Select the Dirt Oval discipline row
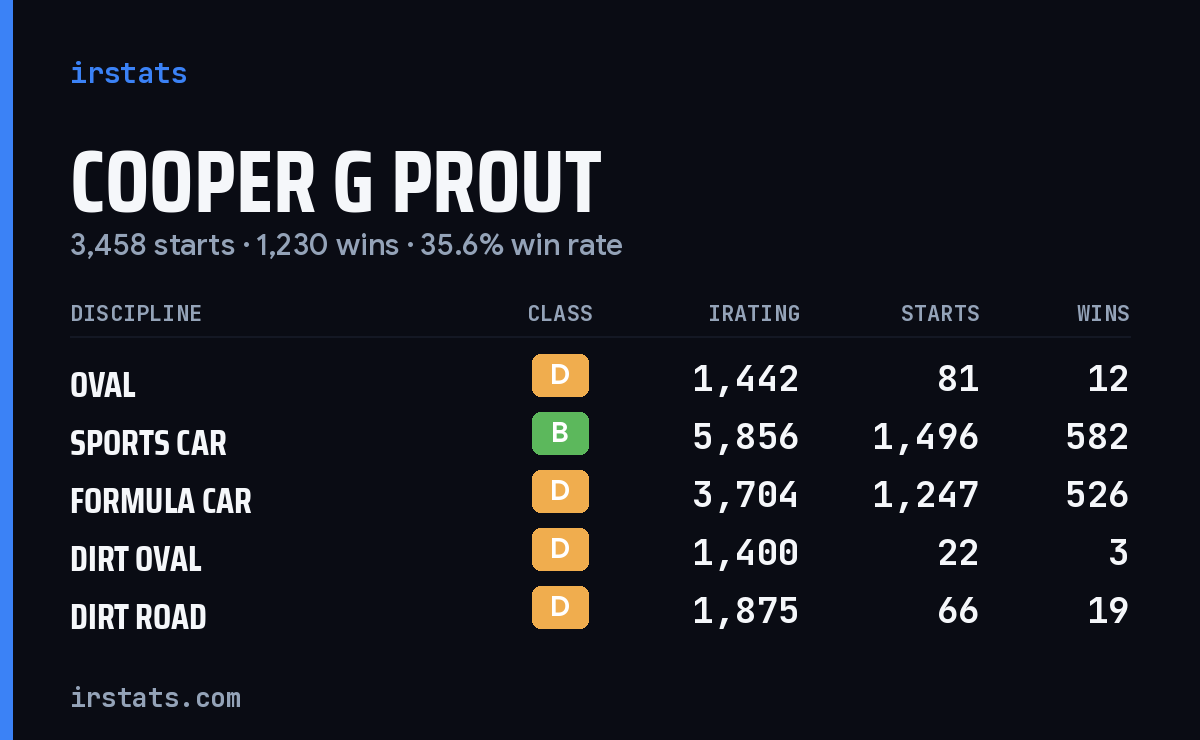1200x740 pixels. point(600,553)
